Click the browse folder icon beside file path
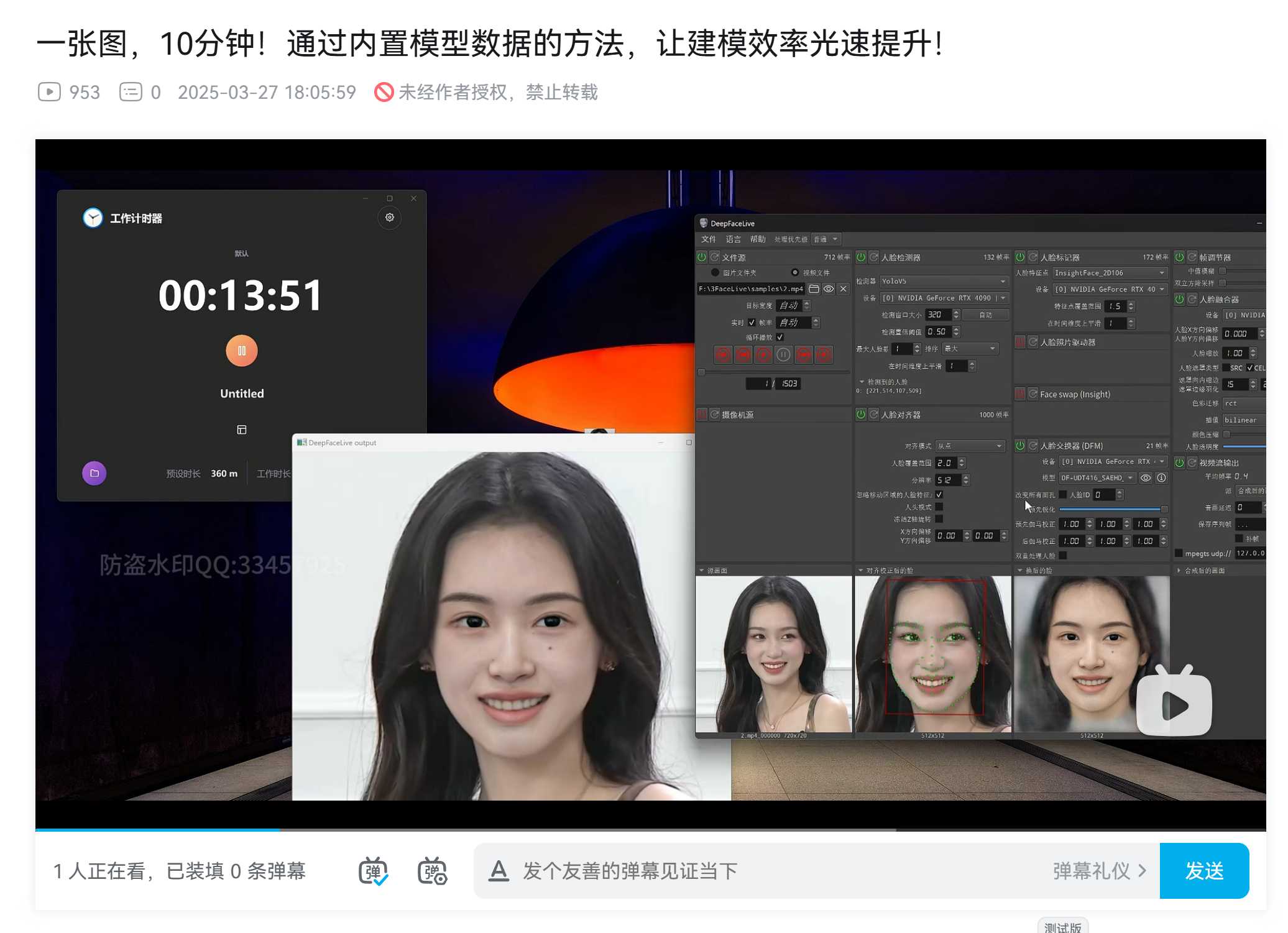 [814, 288]
